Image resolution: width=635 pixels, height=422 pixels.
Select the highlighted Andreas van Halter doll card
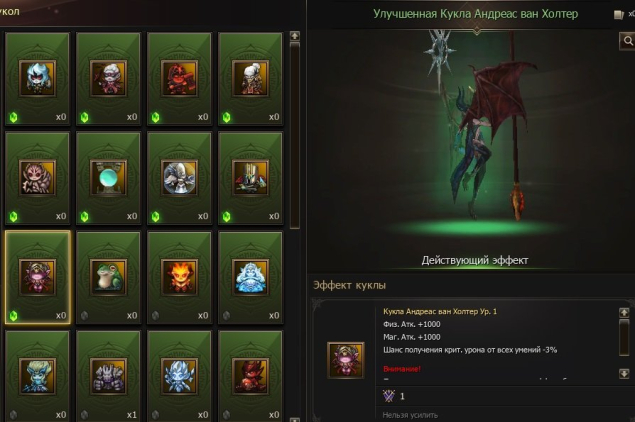click(38, 277)
